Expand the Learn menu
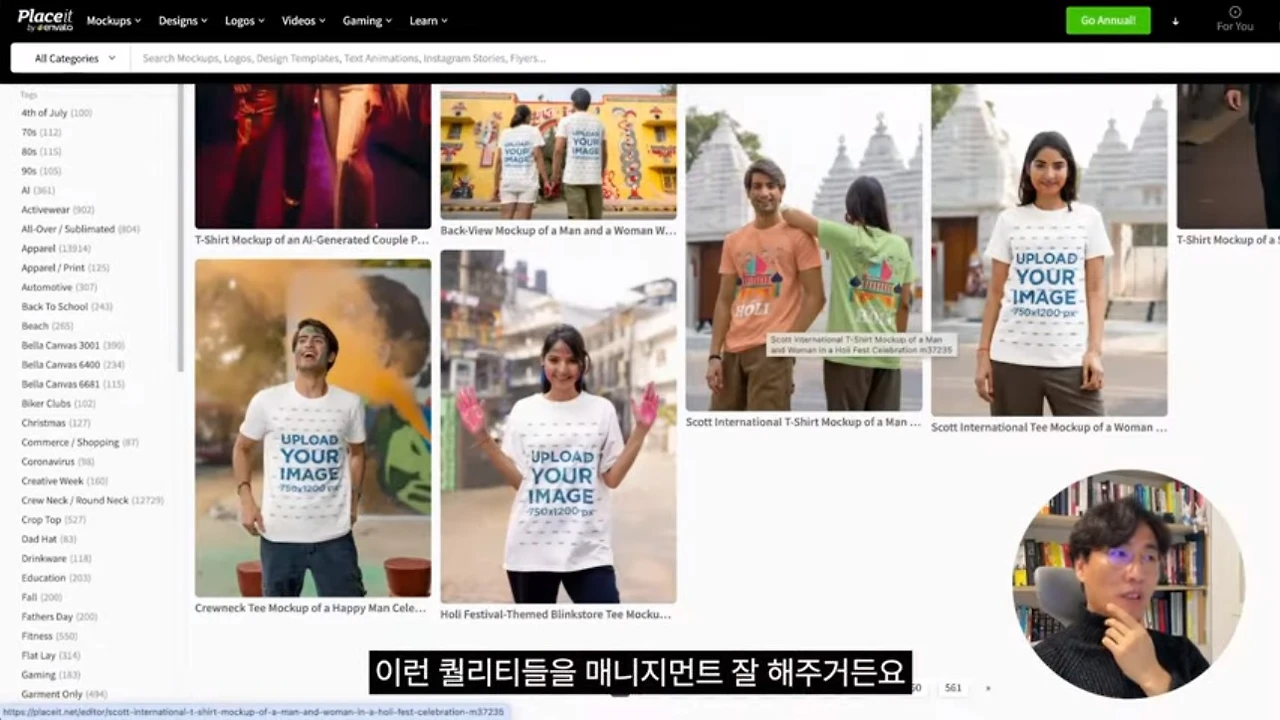This screenshot has width=1280, height=720. [428, 21]
